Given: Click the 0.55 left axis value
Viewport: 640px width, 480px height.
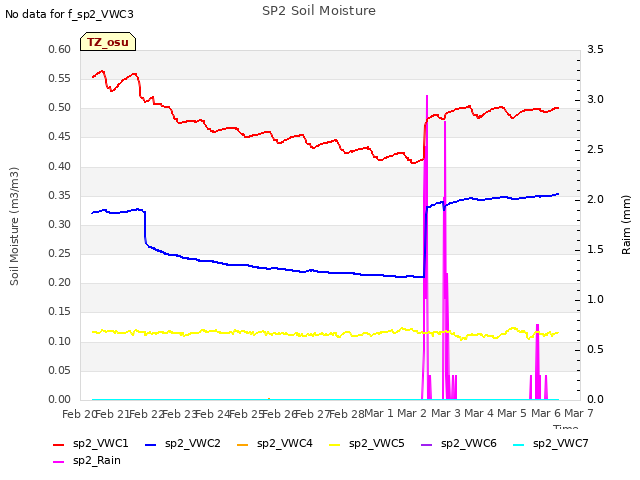Looking at the screenshot, I should [60, 79].
